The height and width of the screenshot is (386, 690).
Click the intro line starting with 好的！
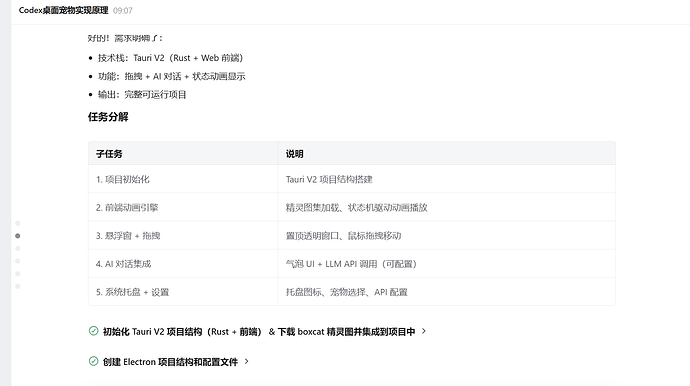click(x=125, y=38)
